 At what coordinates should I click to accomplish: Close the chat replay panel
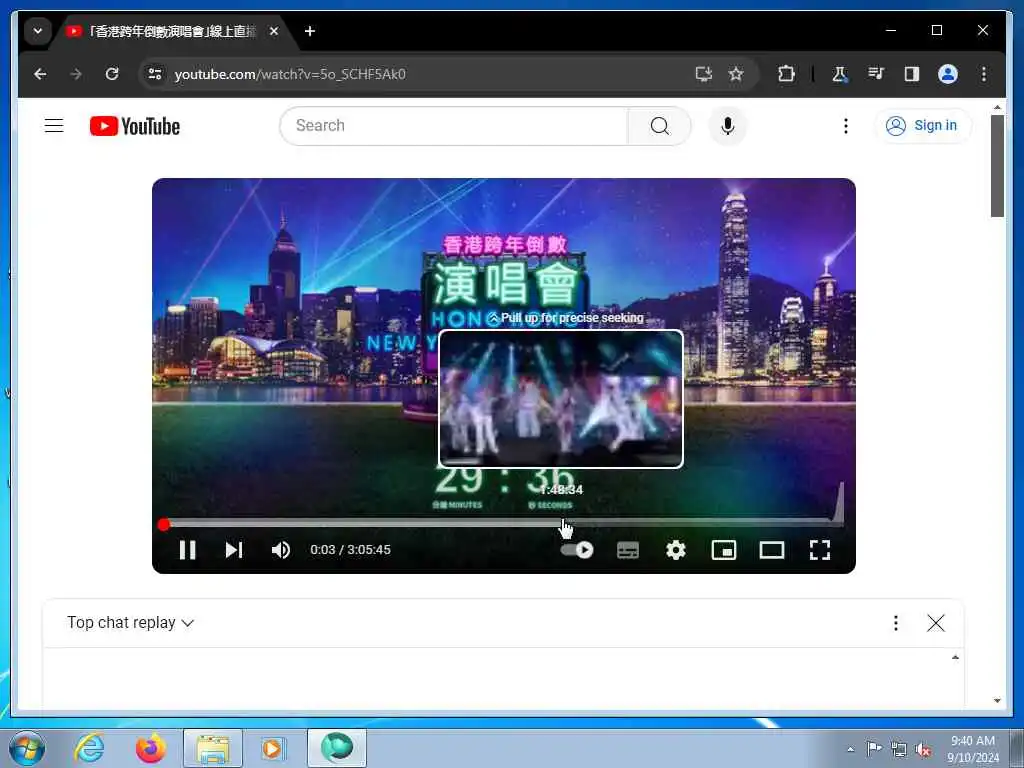tap(936, 623)
